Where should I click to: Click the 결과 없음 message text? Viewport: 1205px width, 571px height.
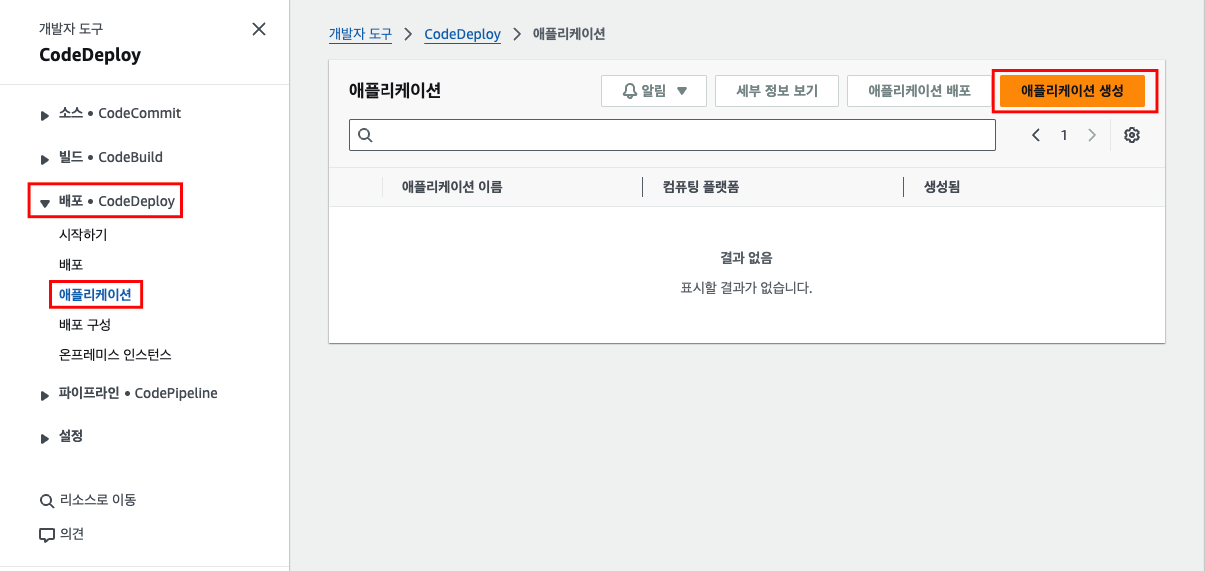pos(746,258)
